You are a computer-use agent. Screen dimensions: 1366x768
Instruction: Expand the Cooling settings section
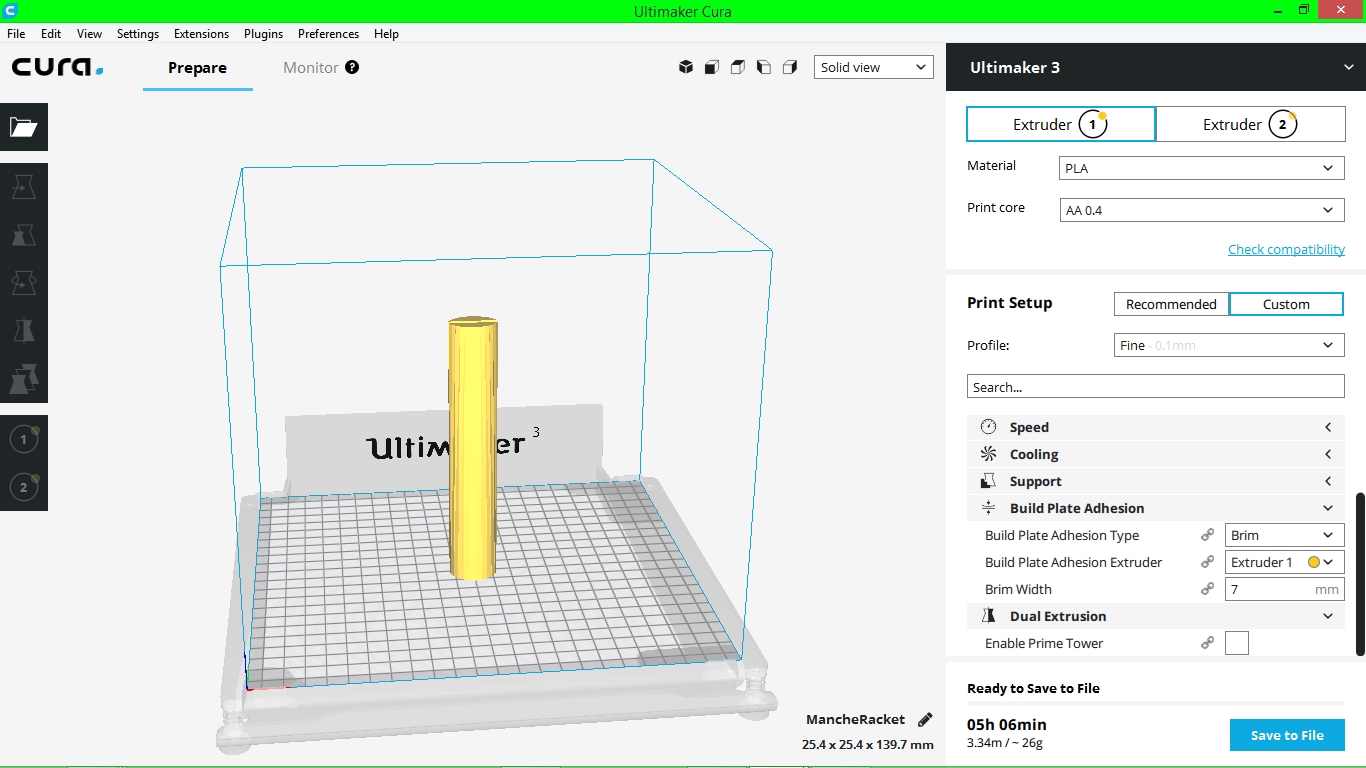1155,454
